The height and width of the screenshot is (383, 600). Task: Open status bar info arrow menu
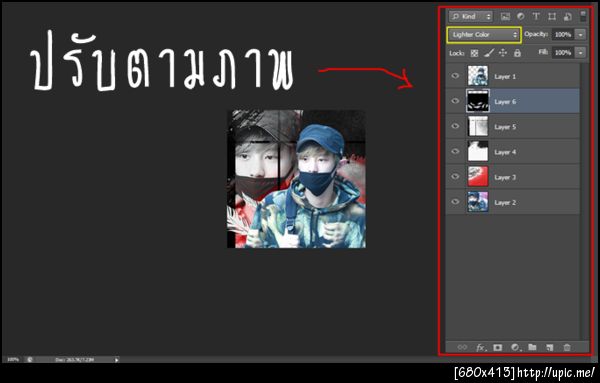117,360
